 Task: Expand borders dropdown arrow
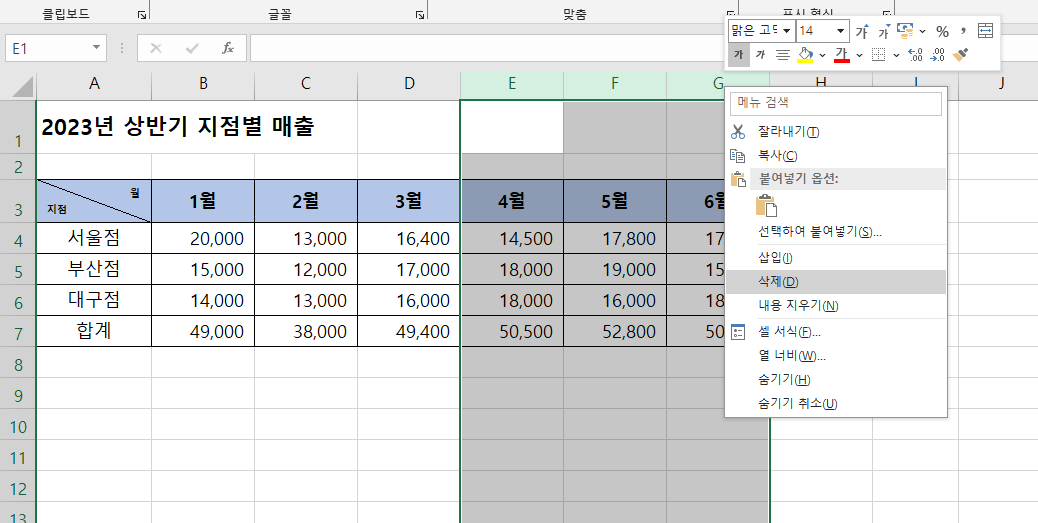(896, 55)
